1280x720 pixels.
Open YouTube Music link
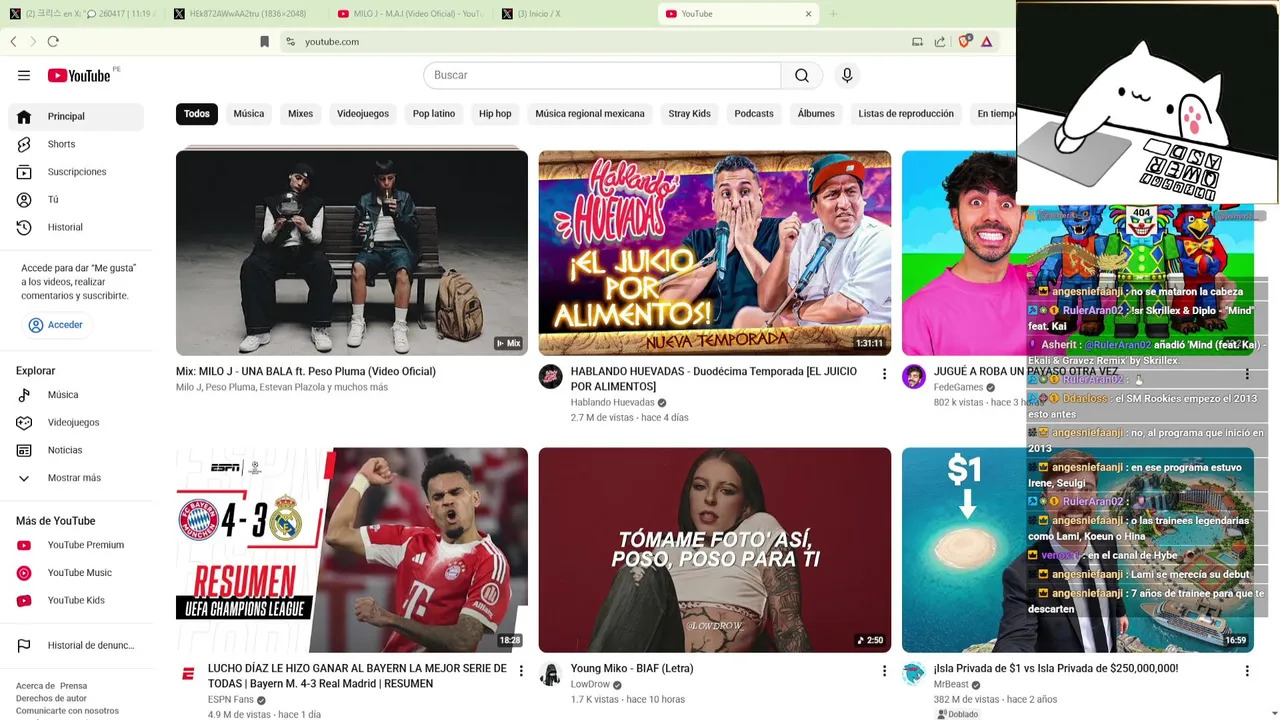click(x=76, y=573)
